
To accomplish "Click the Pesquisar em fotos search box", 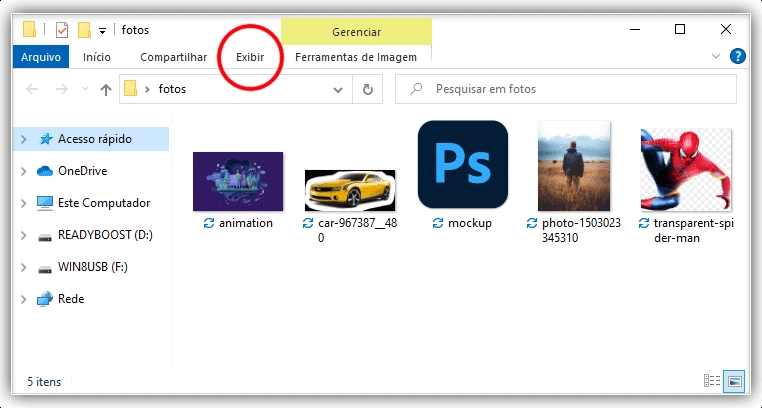I will (566, 89).
